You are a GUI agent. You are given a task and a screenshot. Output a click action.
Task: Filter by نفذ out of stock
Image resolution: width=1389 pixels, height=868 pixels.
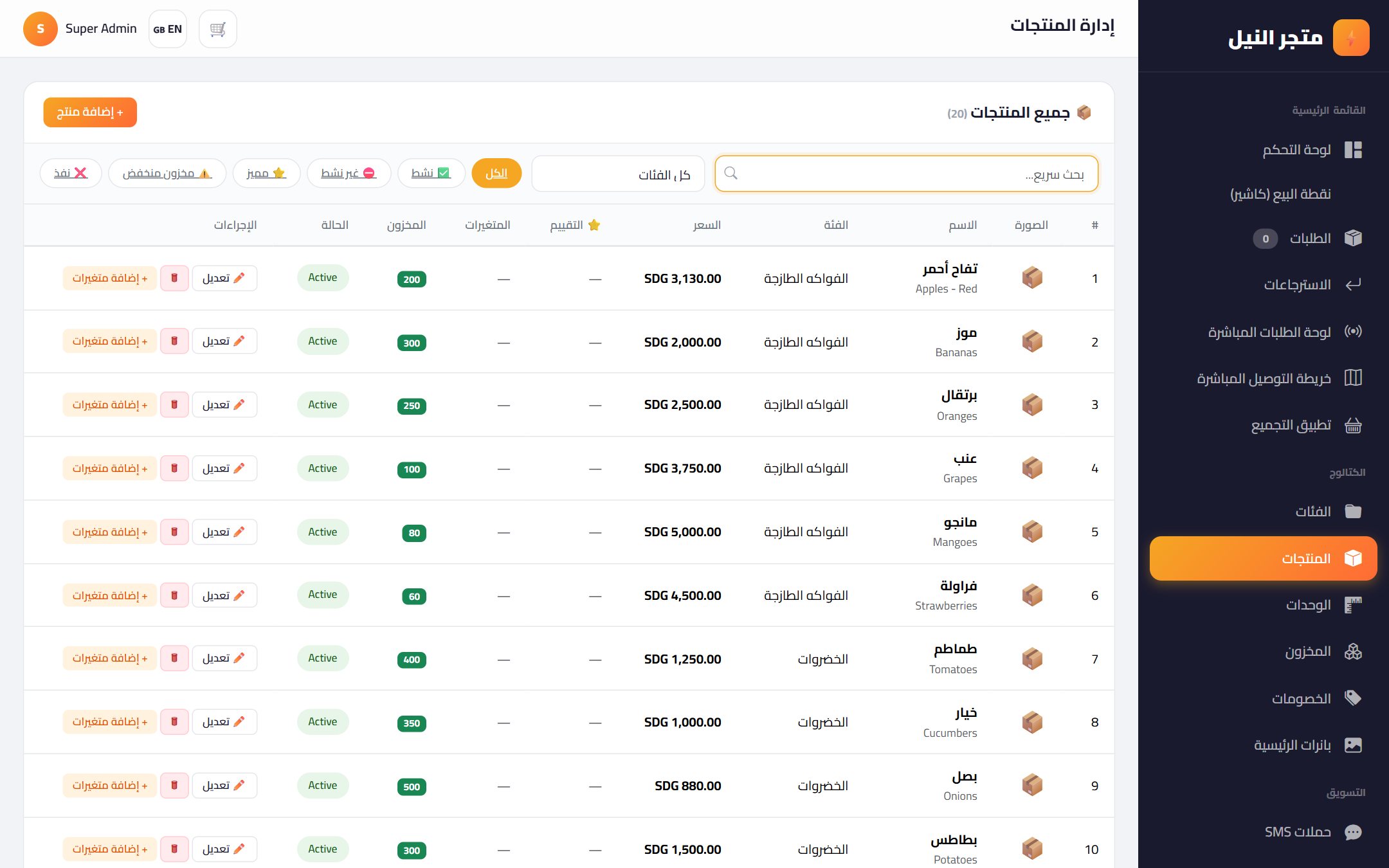71,174
